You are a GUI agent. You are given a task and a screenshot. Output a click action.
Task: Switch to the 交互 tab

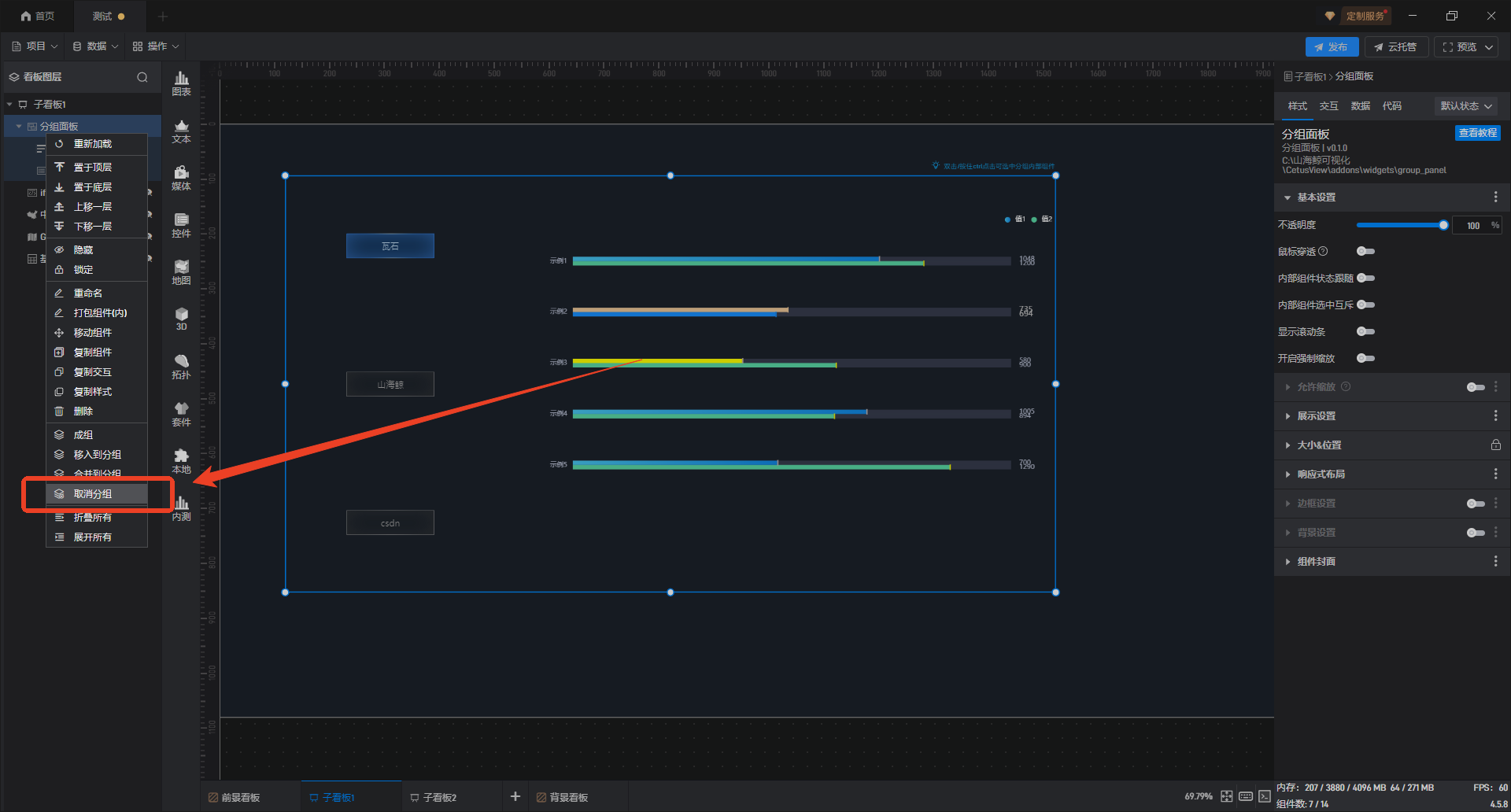tap(1328, 106)
